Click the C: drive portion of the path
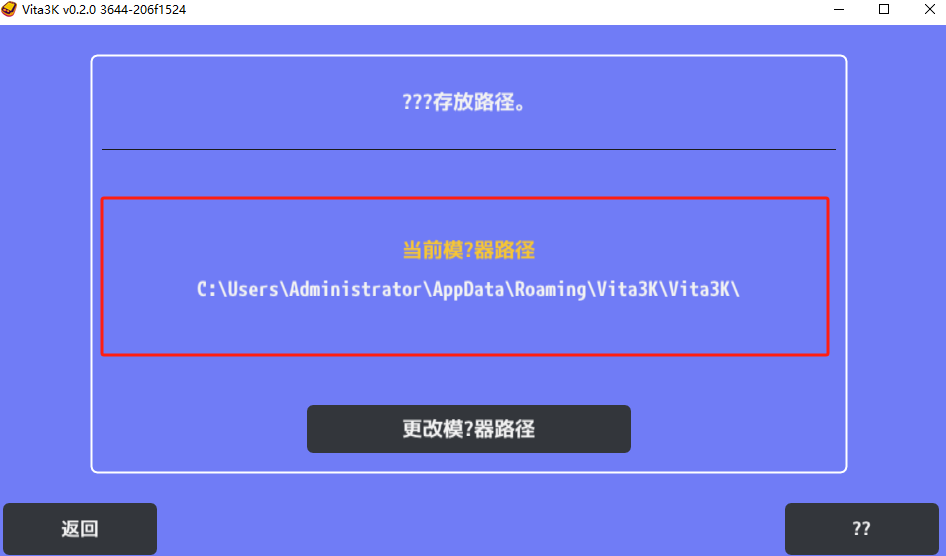 pos(206,289)
